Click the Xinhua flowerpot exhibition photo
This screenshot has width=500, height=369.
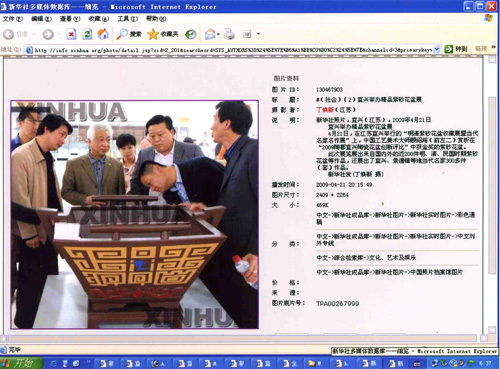click(x=135, y=215)
